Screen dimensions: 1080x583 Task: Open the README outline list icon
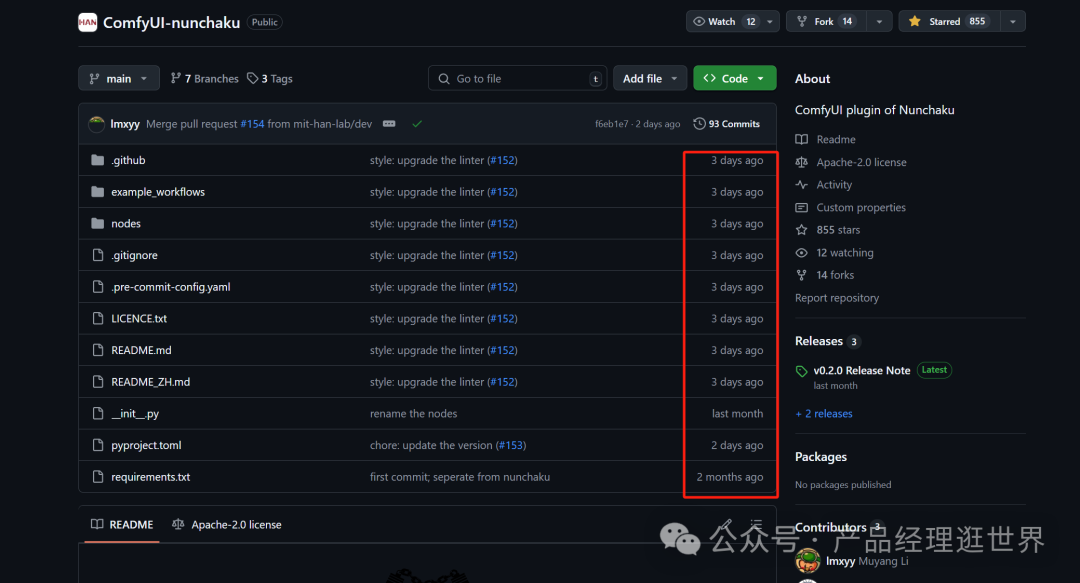756,524
